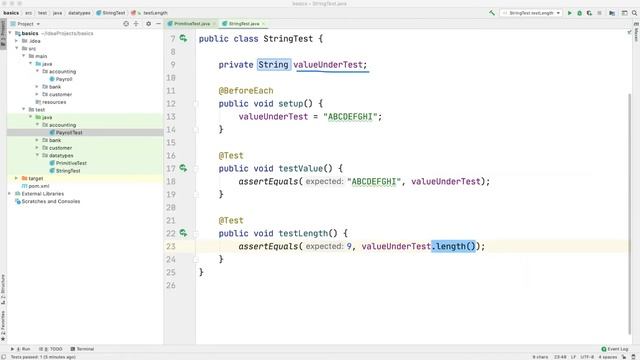
Task: Click the UTF-8 encoding in status bar
Action: [587, 357]
